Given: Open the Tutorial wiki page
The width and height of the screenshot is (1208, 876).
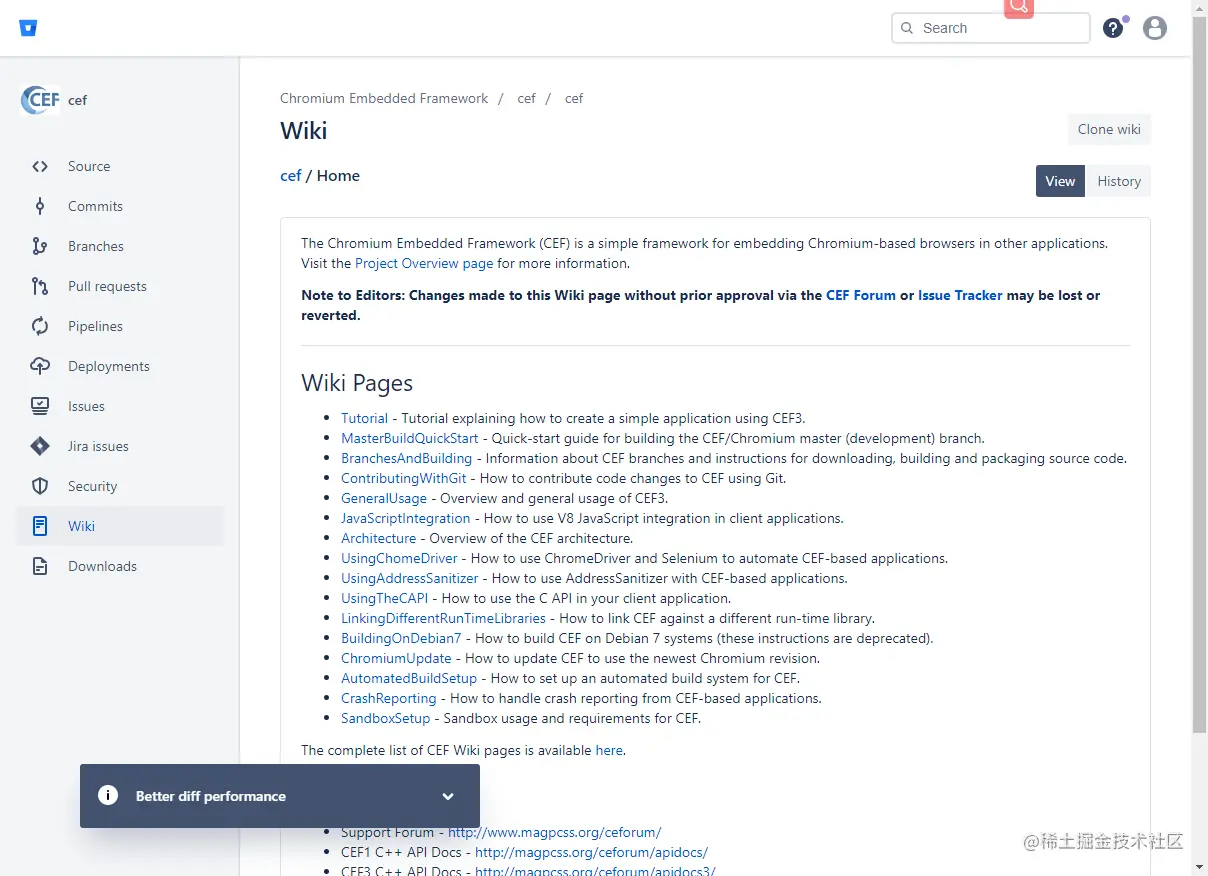Looking at the screenshot, I should pos(364,419).
